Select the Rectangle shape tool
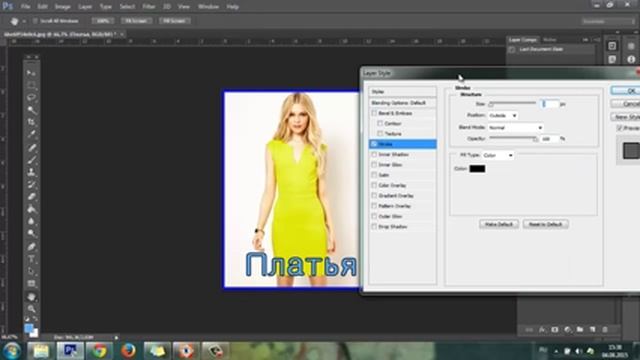The height and width of the screenshot is (360, 640). pyautogui.click(x=31, y=283)
